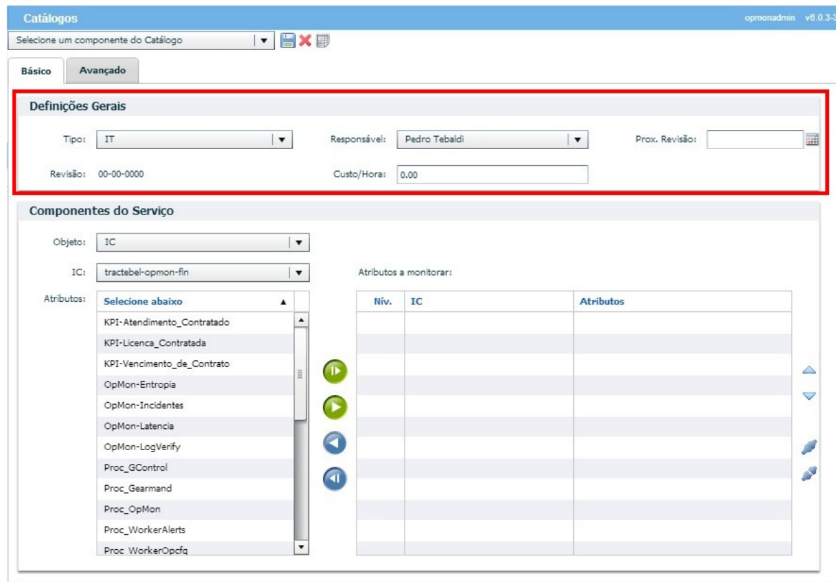Expand the IC dropdown tractebel-opmon-fin
Screen dimensions: 836x585
pyautogui.click(x=298, y=272)
